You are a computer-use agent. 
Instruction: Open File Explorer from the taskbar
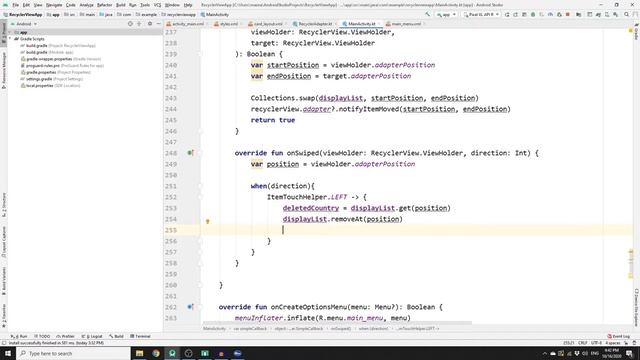pyautogui.click(x=140, y=353)
